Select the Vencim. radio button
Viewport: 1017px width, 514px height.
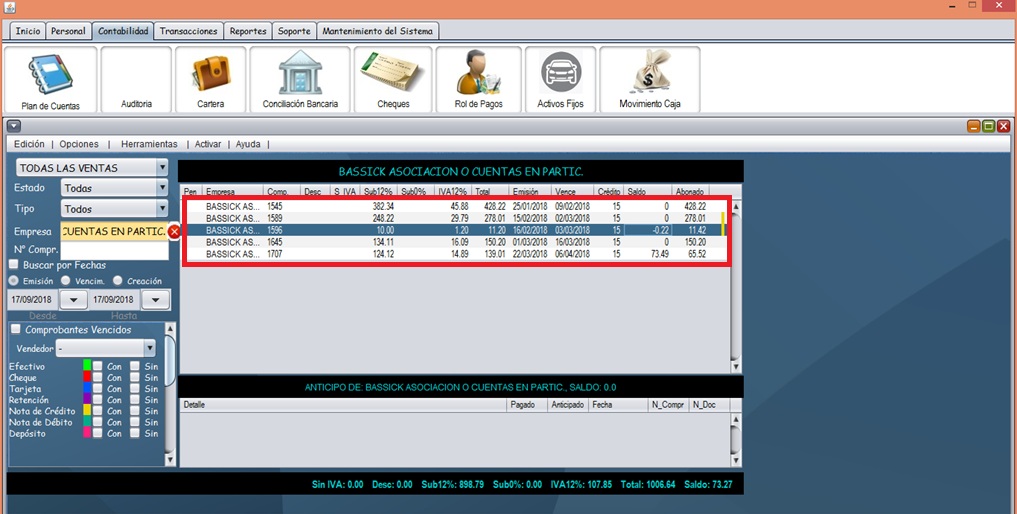click(x=66, y=281)
